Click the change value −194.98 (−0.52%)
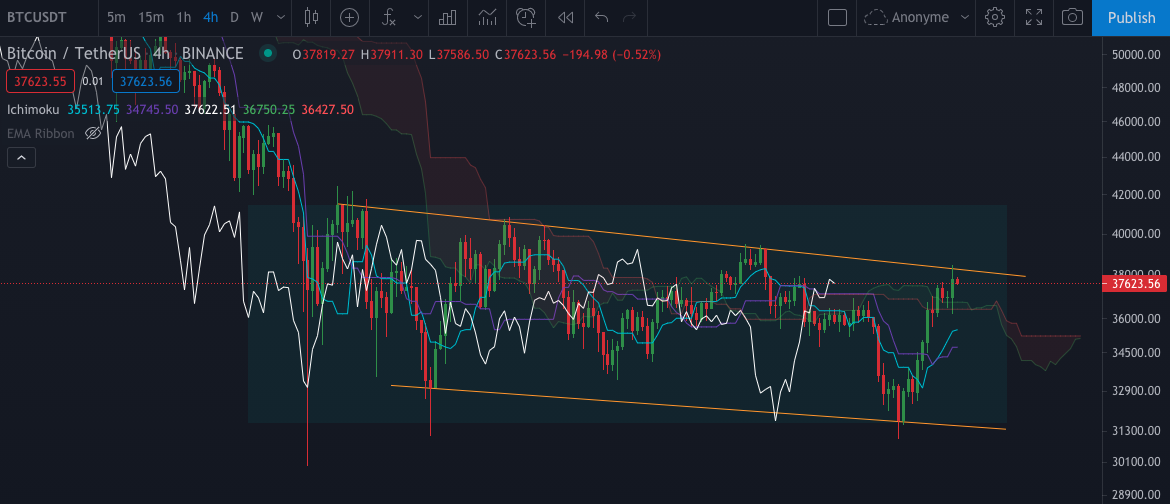The width and height of the screenshot is (1170, 504). [x=611, y=55]
